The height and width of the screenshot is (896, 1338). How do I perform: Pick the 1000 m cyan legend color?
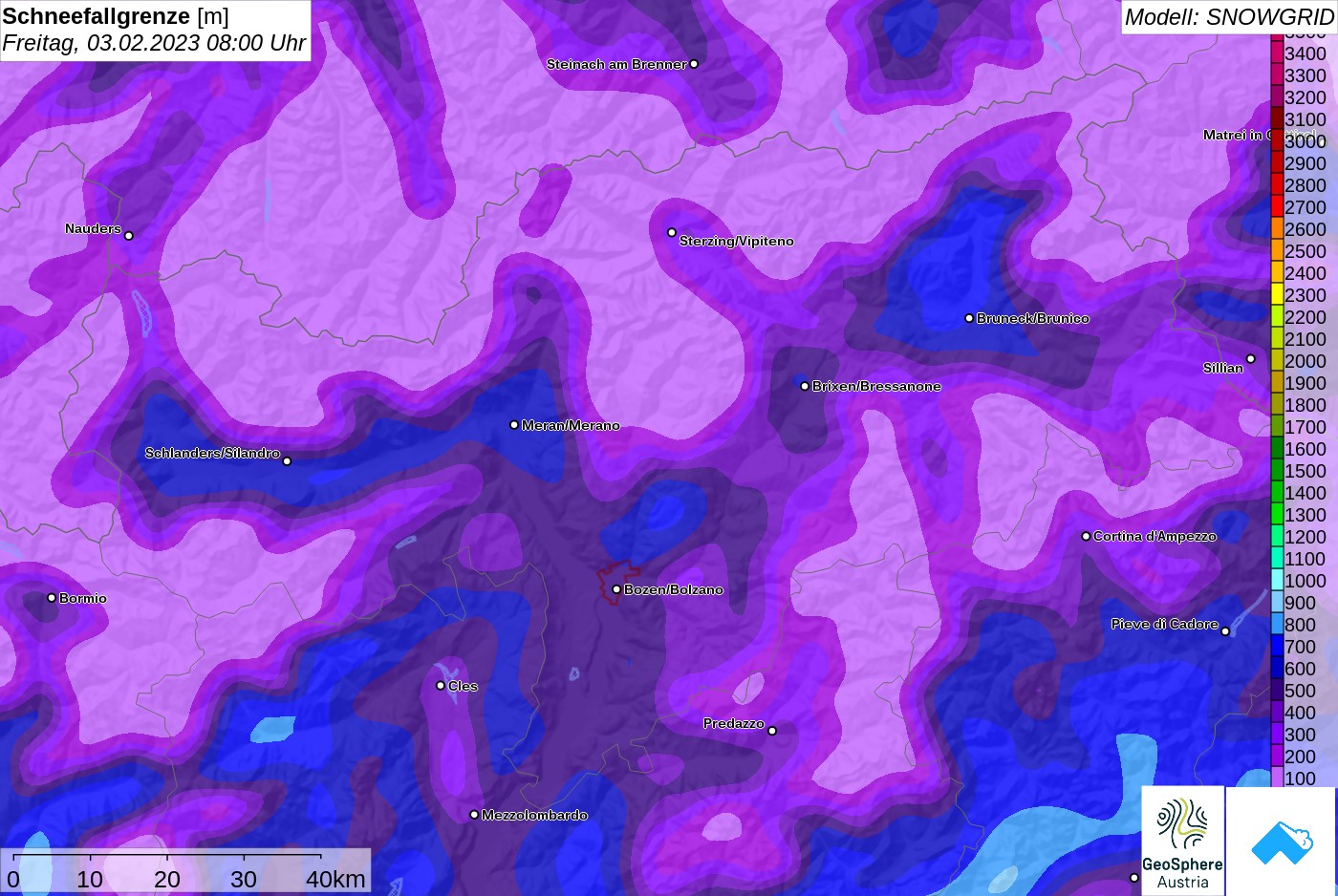point(1277,580)
